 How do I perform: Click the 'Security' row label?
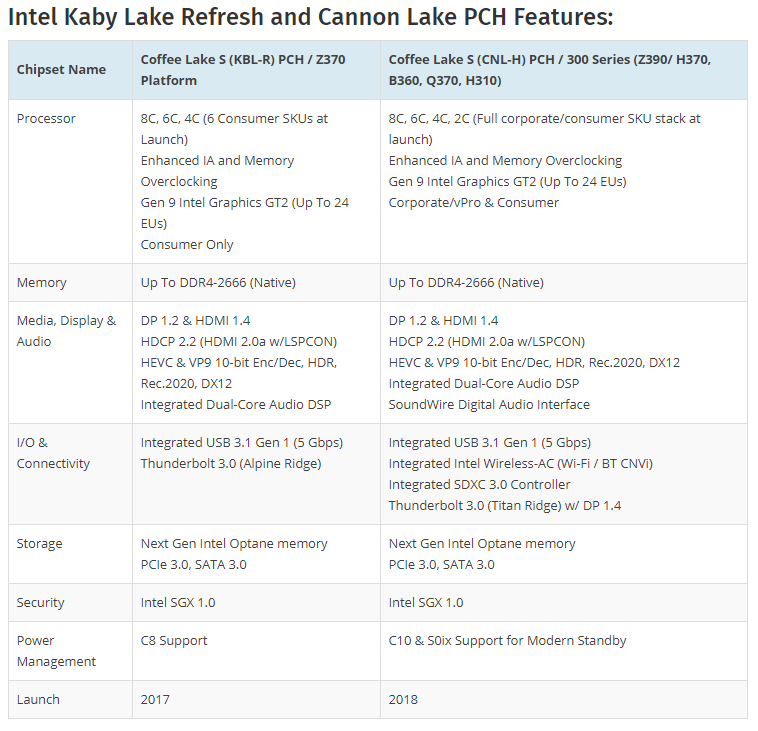(x=41, y=603)
